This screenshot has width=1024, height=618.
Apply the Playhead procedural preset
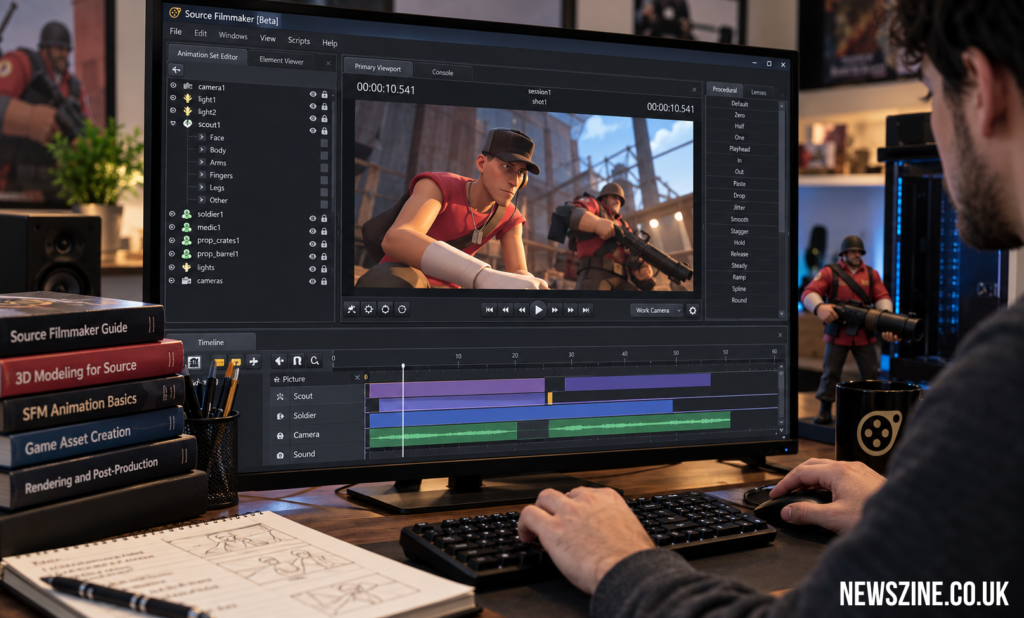pos(740,149)
